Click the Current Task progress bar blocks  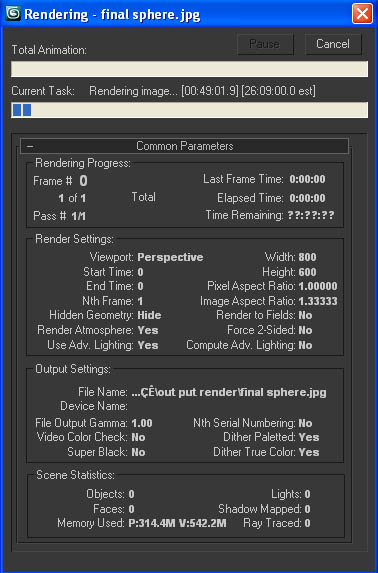tap(22, 110)
